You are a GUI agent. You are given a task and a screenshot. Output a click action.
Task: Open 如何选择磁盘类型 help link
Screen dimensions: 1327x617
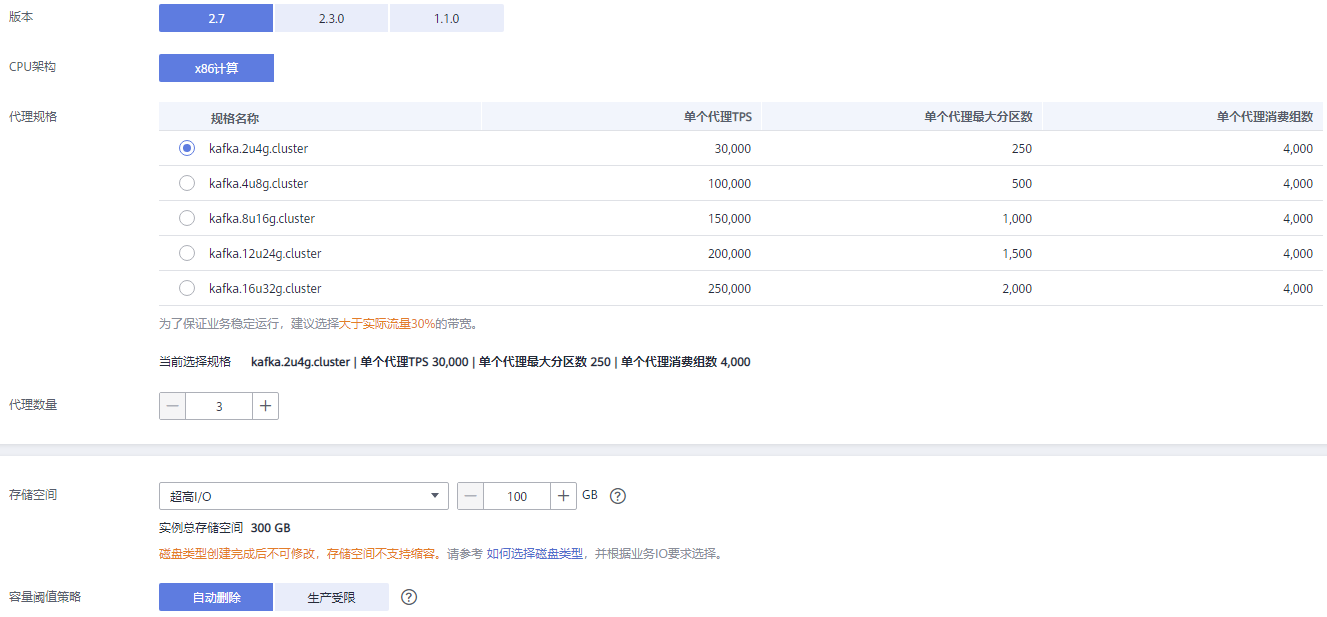point(534,553)
